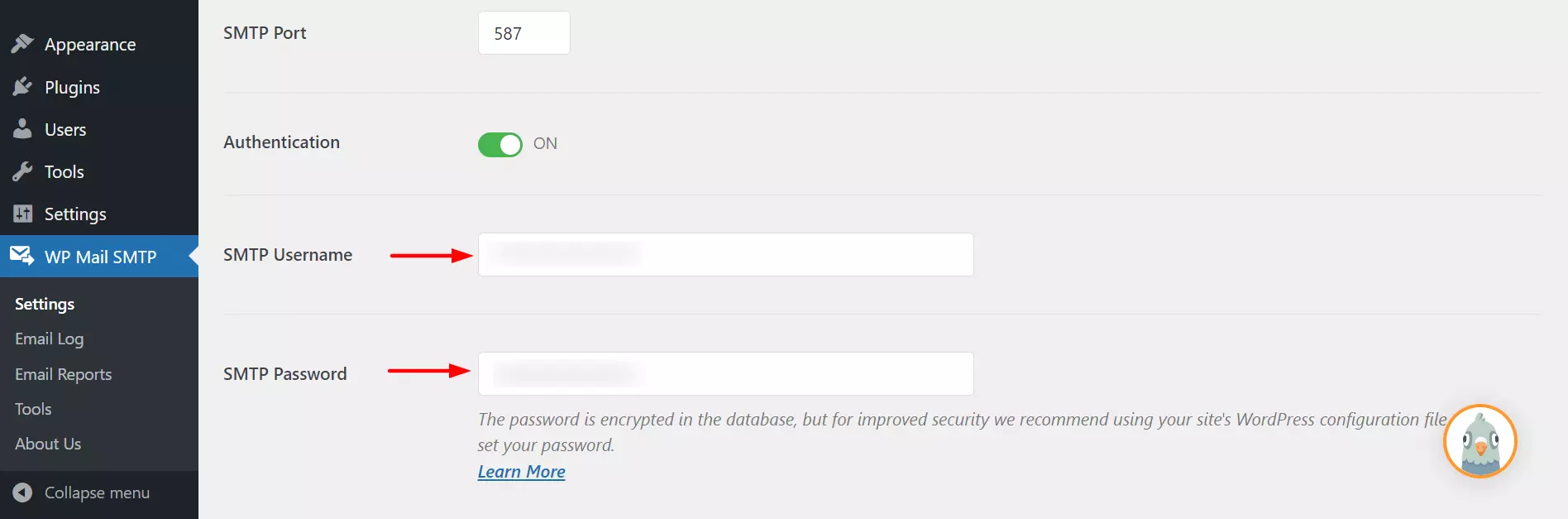Open the About Us page
Screen dimensions: 1568x519
(x=47, y=444)
